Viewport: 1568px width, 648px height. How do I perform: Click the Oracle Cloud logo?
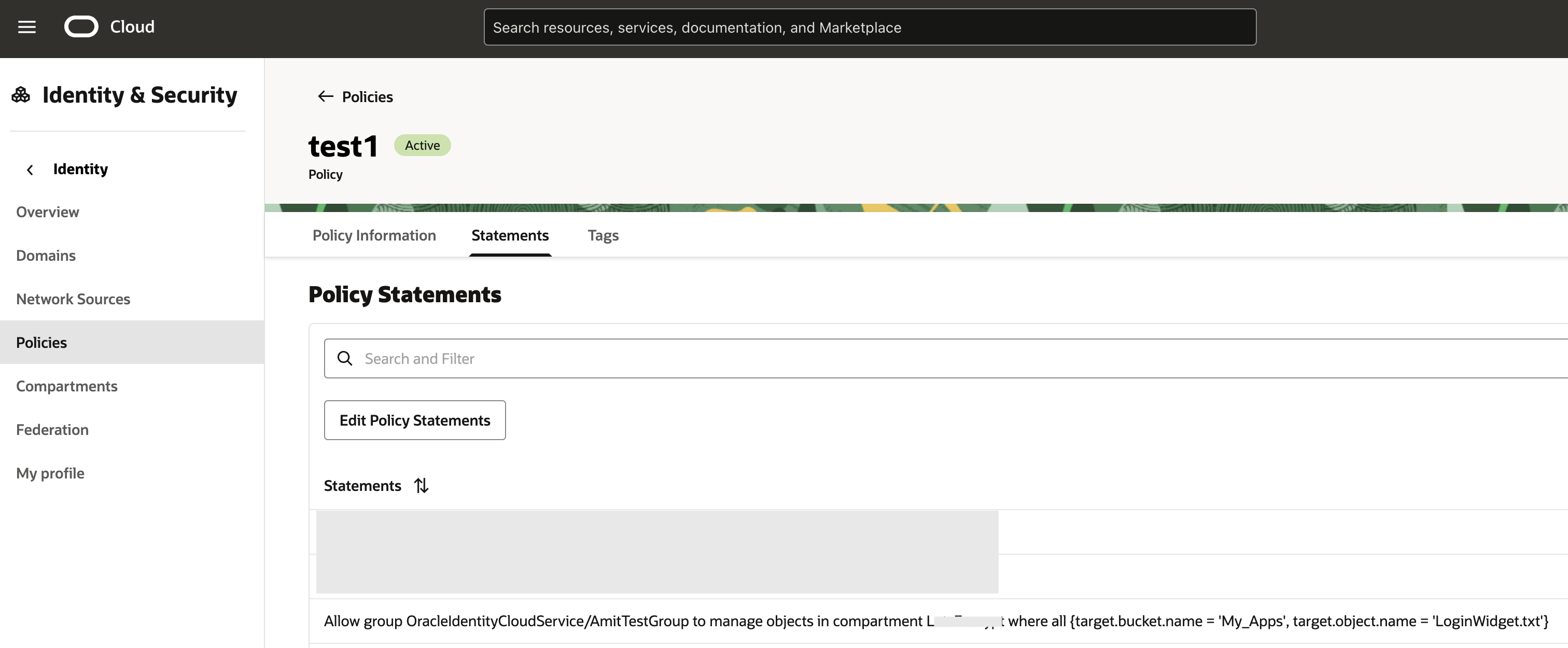[x=81, y=27]
